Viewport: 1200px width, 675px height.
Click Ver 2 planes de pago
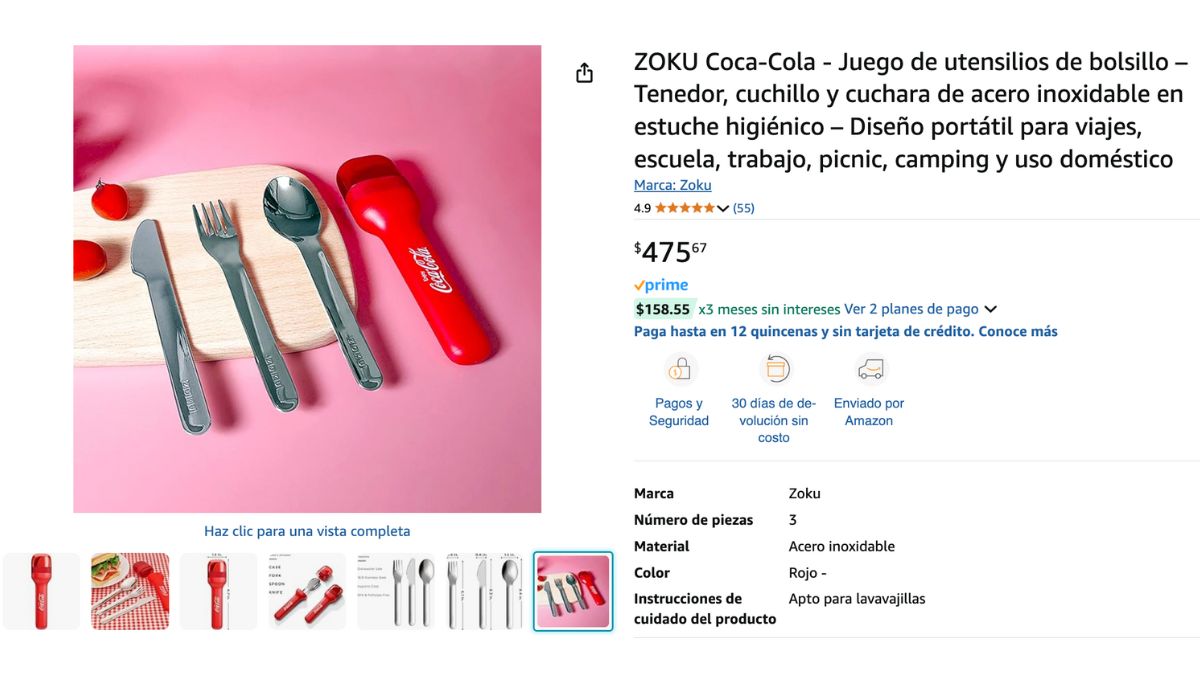912,309
